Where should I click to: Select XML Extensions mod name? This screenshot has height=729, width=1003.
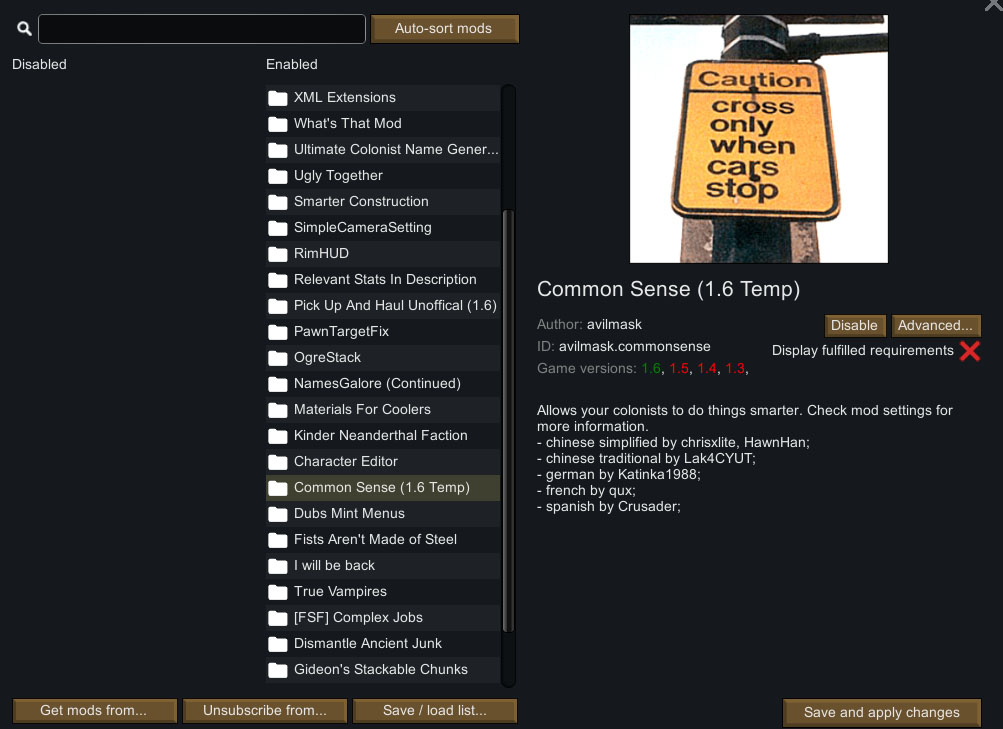[x=345, y=97]
